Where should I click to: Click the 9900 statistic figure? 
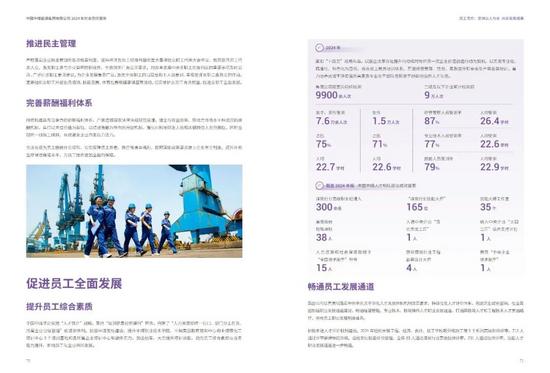click(x=327, y=95)
